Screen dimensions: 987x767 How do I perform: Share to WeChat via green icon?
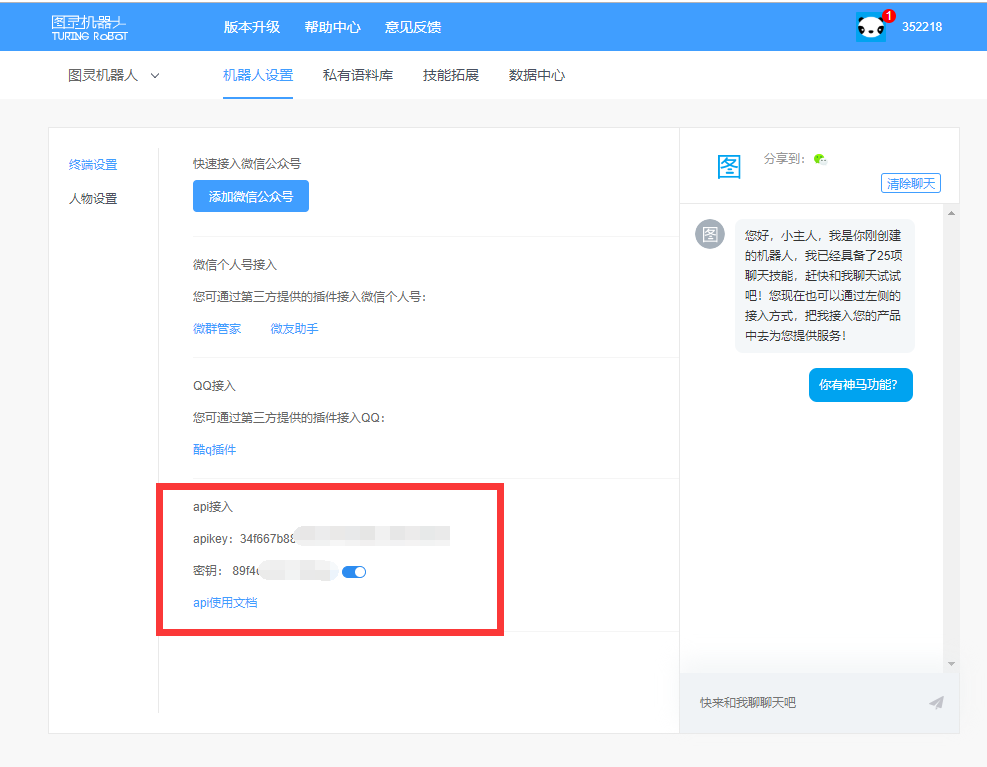point(820,159)
